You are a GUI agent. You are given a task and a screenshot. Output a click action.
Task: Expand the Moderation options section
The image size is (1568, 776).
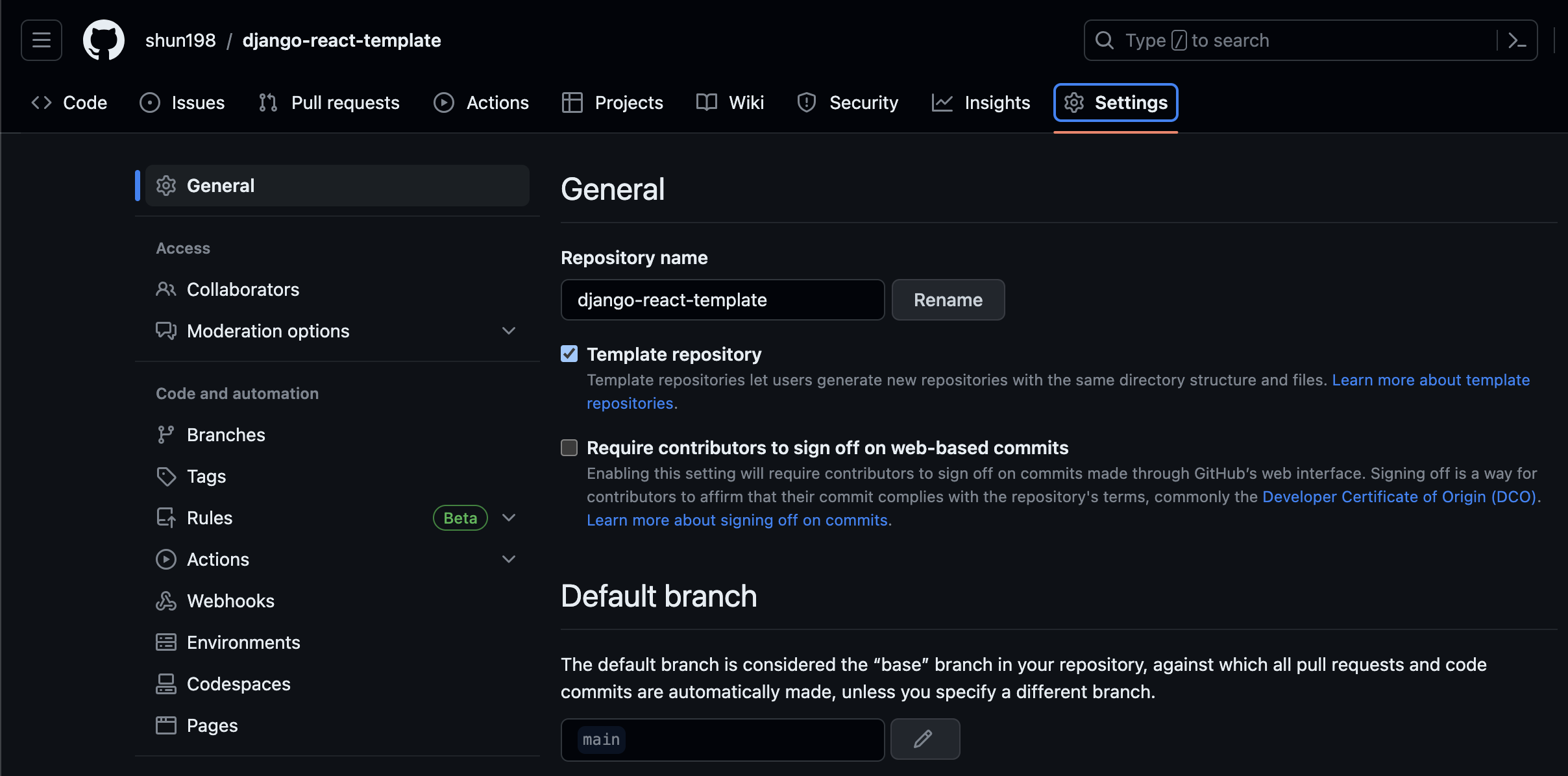509,331
